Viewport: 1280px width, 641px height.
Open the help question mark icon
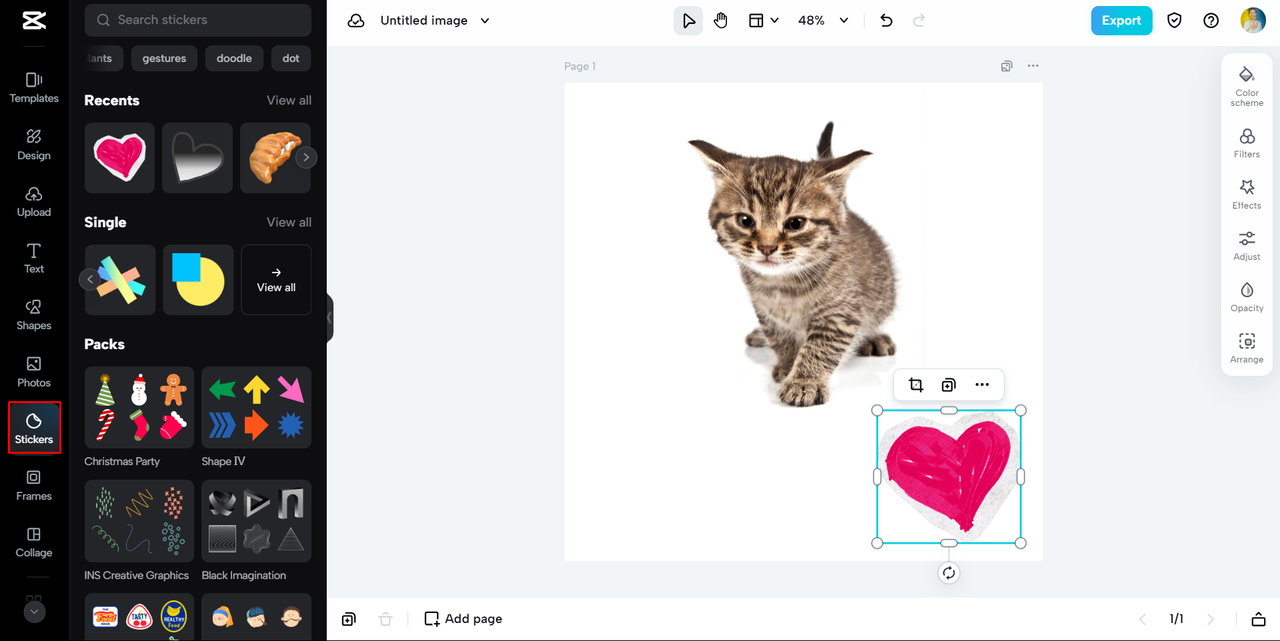[1211, 20]
